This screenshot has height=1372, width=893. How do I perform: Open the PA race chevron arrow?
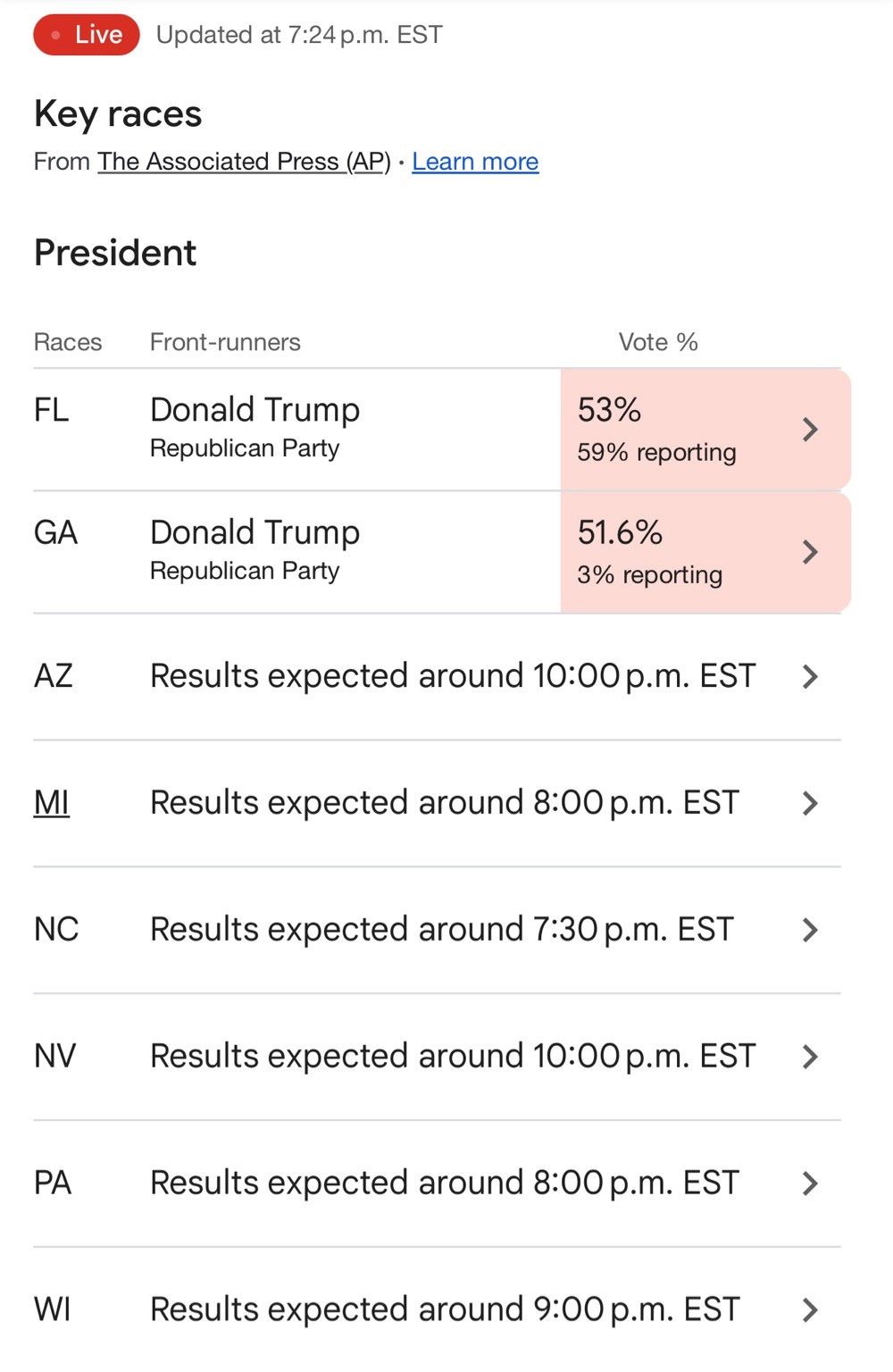(x=810, y=1184)
